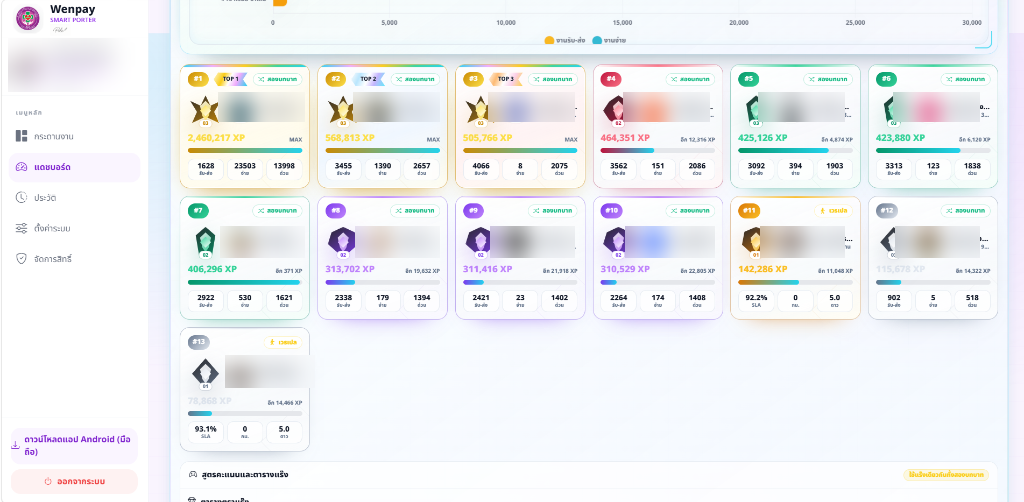Viewport: 1024px width, 502px height.
Task: Click the 425,126 XP value
Action: coord(763,138)
